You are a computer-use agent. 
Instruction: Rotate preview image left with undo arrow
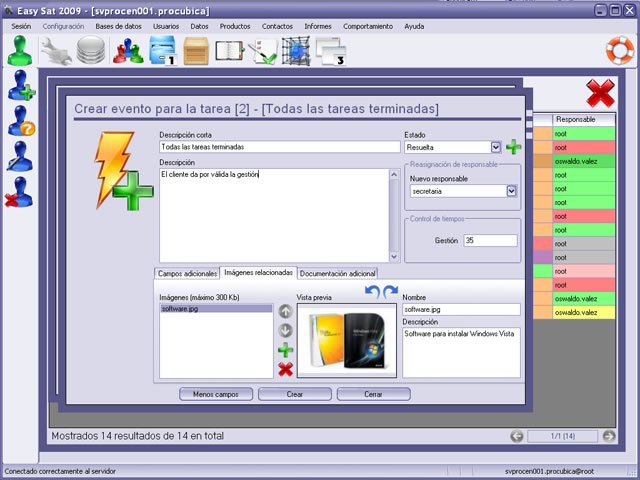tap(373, 291)
